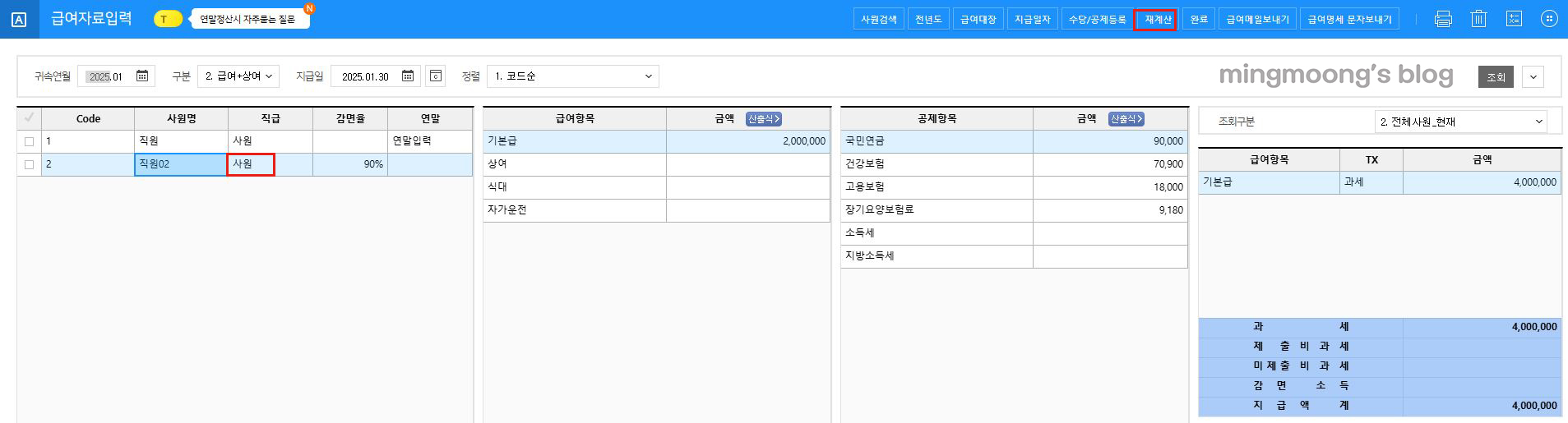Check the checkbox for employee code 2
Image resolution: width=1568 pixels, height=423 pixels.
(x=29, y=164)
